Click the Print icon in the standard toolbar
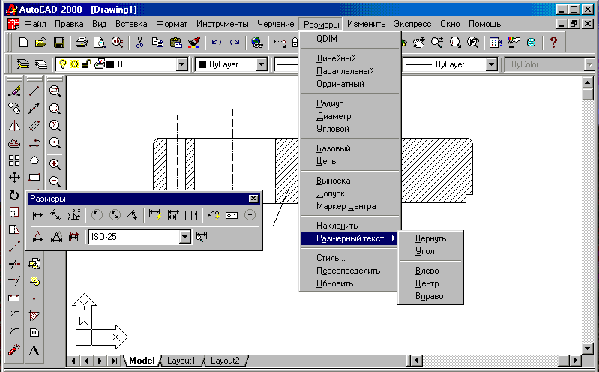This screenshot has width=599, height=372. tap(81, 42)
